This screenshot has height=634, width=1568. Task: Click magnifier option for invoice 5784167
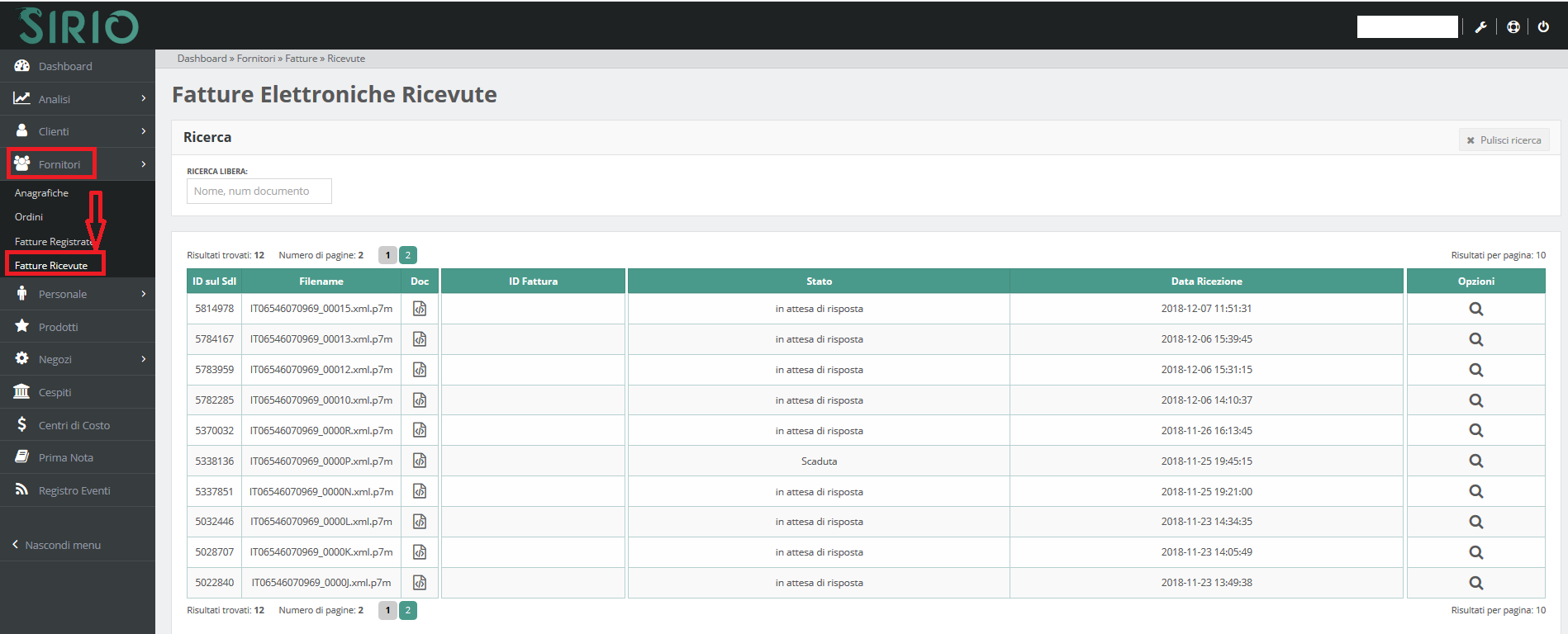coord(1475,339)
